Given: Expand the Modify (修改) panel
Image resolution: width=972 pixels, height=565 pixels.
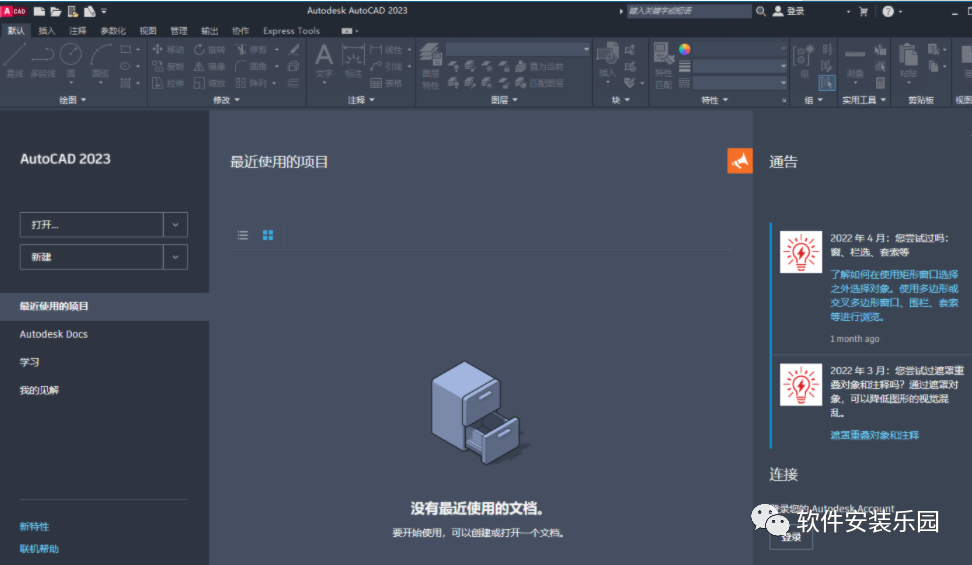Looking at the screenshot, I should point(226,100).
